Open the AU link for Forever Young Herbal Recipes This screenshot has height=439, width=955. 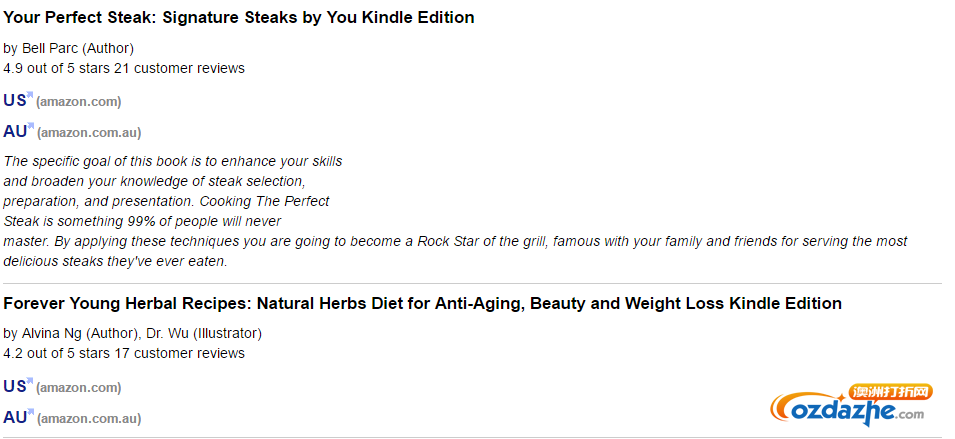point(15,417)
